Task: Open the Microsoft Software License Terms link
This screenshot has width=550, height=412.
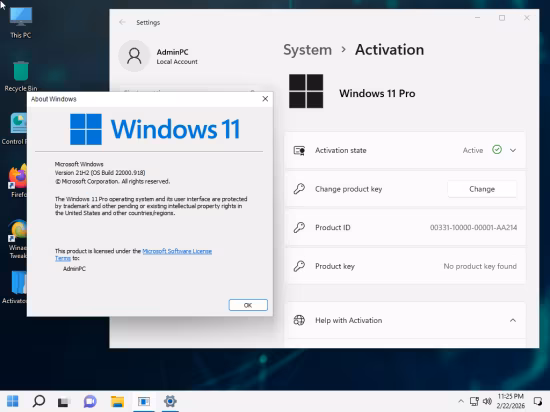Action: click(177, 251)
